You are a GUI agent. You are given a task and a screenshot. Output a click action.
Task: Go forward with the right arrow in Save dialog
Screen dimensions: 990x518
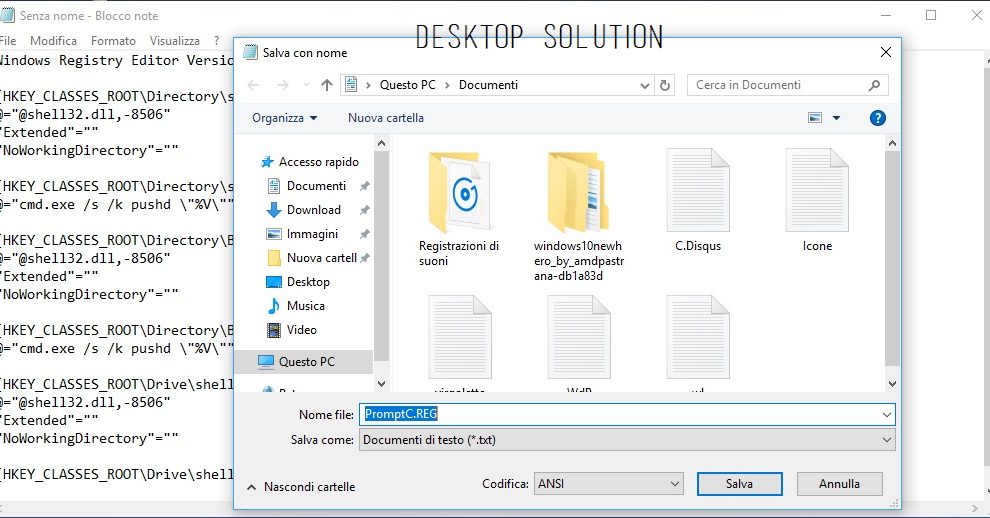(283, 85)
